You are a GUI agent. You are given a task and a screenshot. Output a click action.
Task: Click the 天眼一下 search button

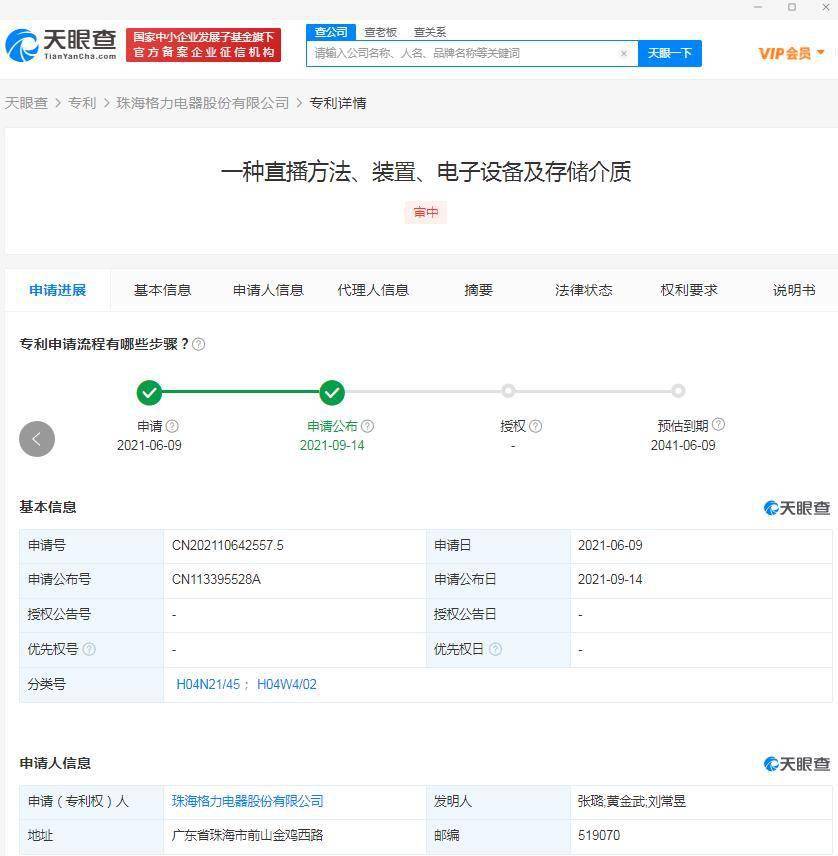670,54
